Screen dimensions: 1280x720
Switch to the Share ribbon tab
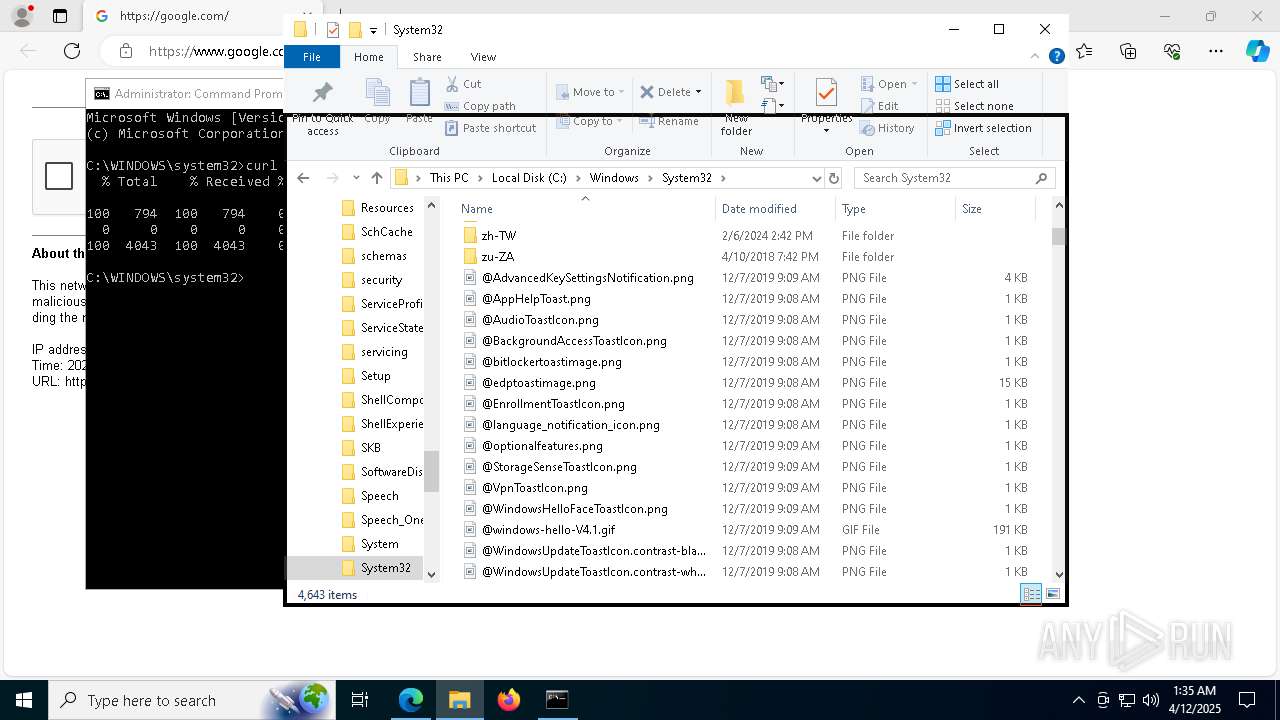pyautogui.click(x=427, y=57)
